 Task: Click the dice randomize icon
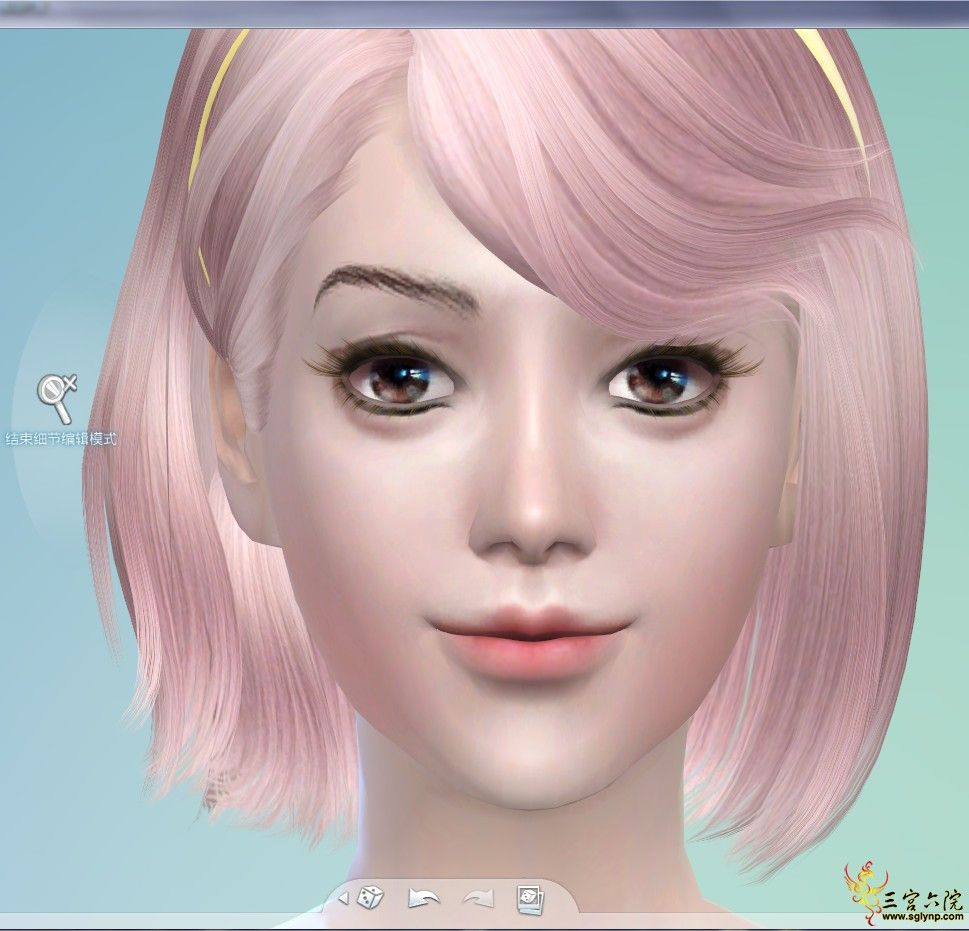[370, 896]
